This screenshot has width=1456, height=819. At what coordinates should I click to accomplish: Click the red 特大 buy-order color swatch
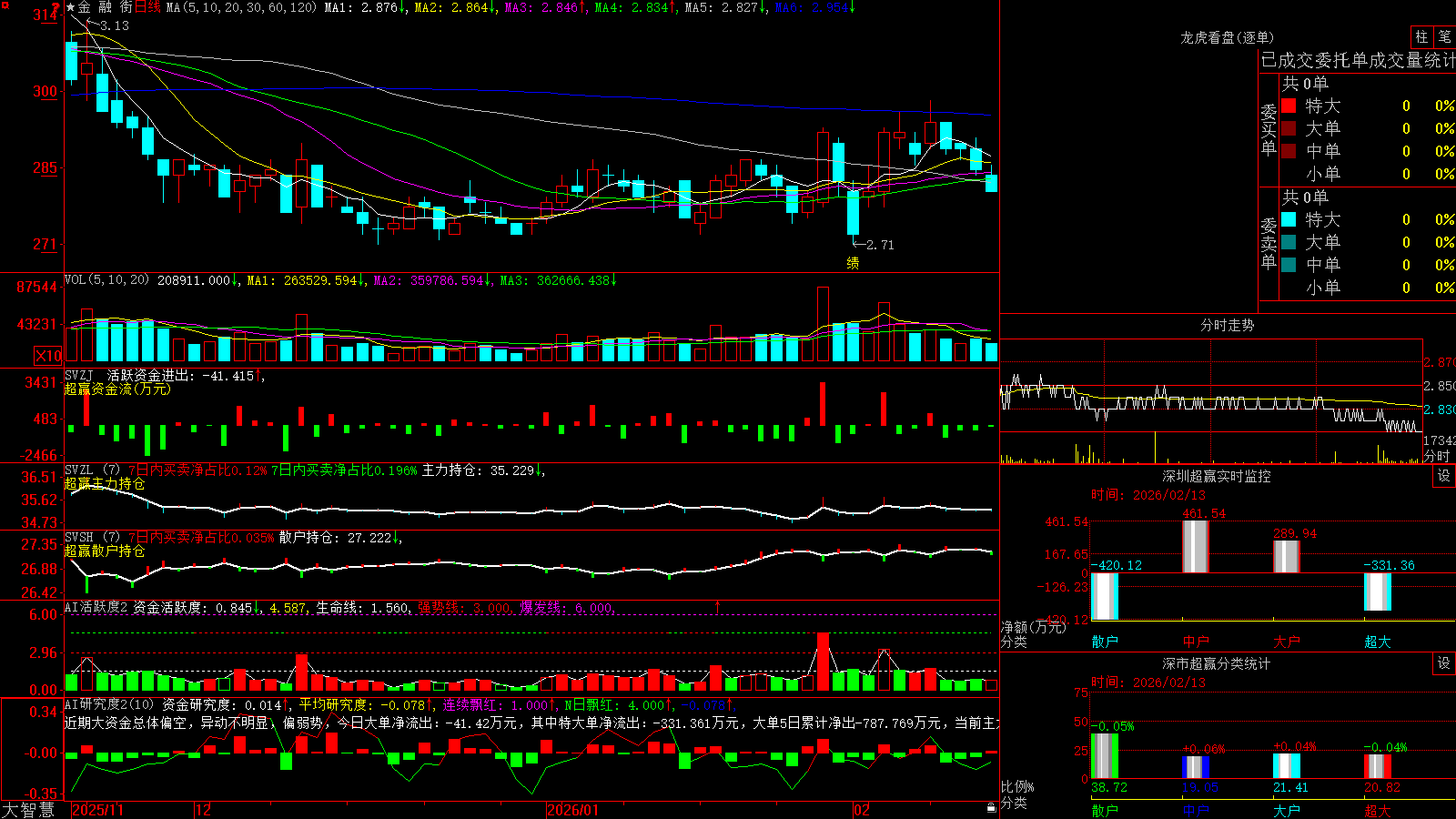1289,106
